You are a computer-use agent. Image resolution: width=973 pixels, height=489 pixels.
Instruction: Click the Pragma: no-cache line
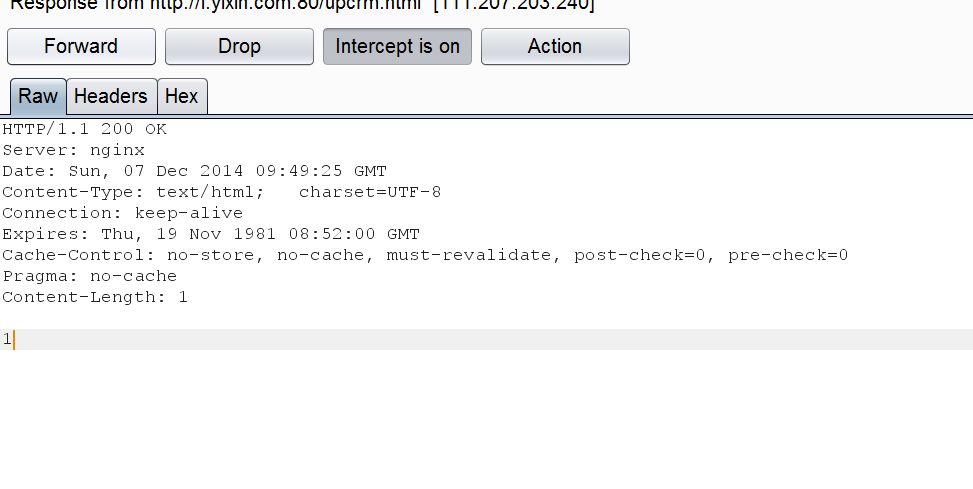pos(89,277)
